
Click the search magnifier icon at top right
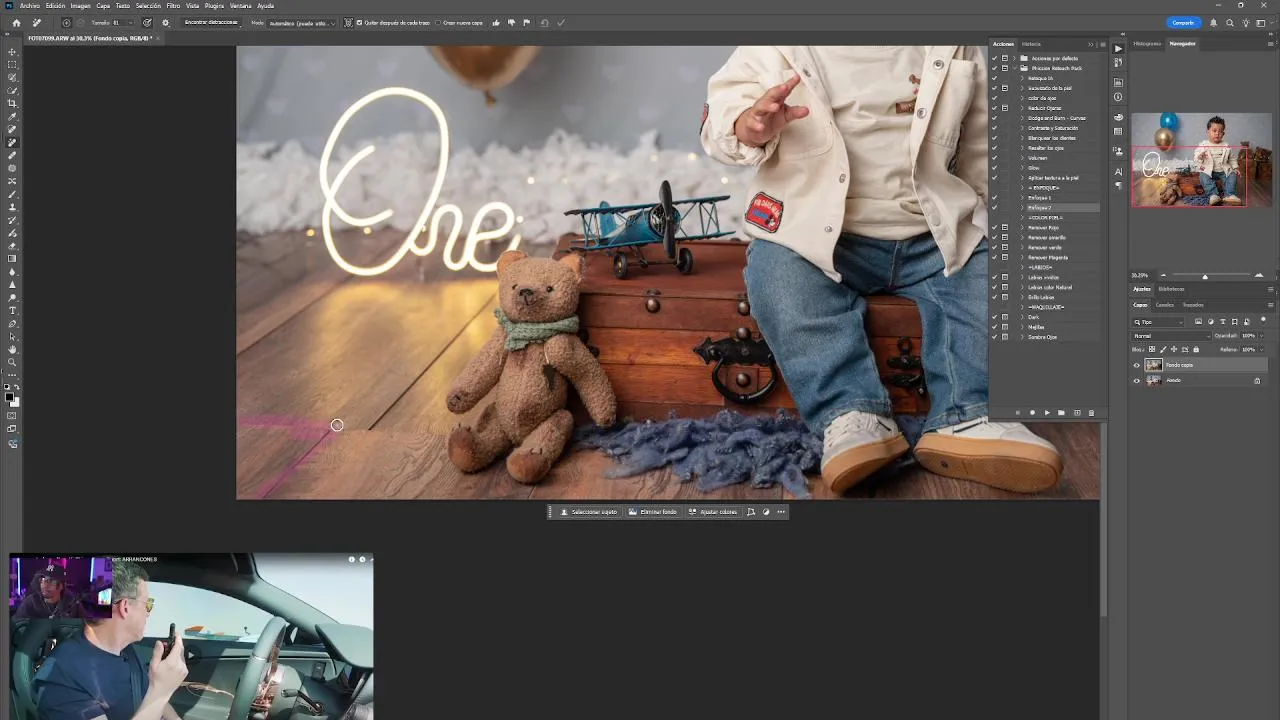coord(1229,22)
